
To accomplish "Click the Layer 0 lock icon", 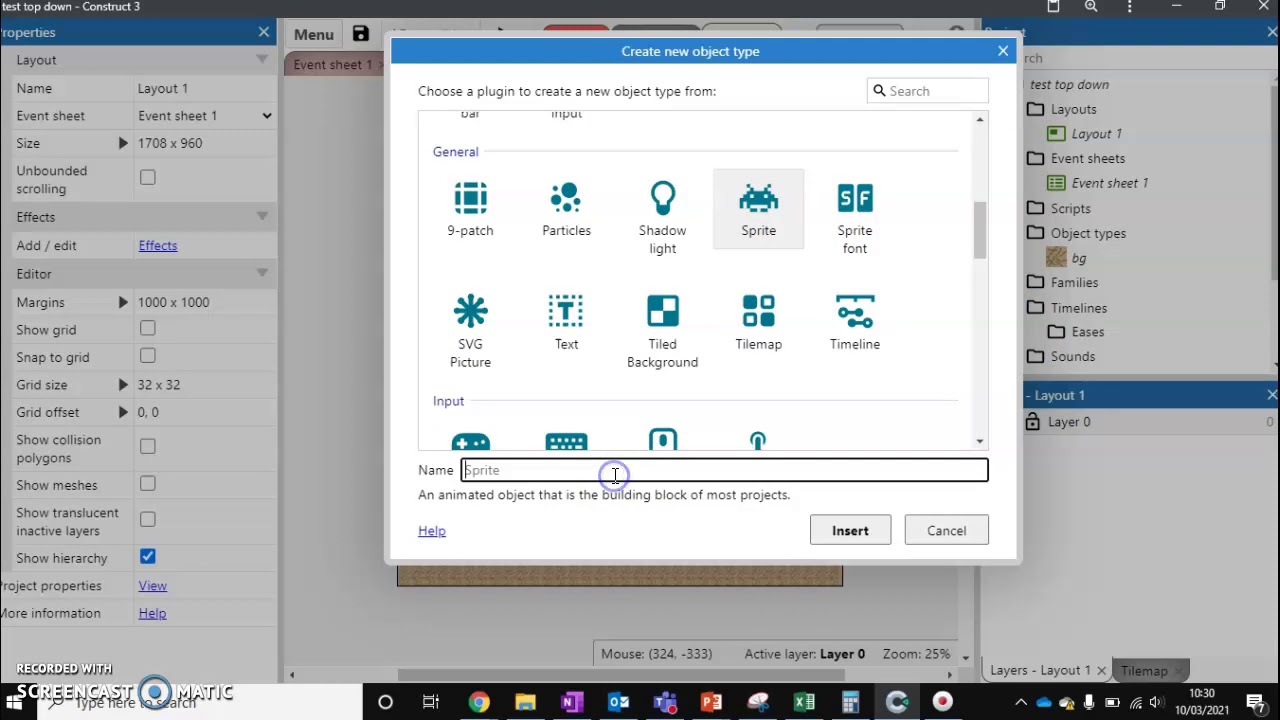I will 1032,422.
